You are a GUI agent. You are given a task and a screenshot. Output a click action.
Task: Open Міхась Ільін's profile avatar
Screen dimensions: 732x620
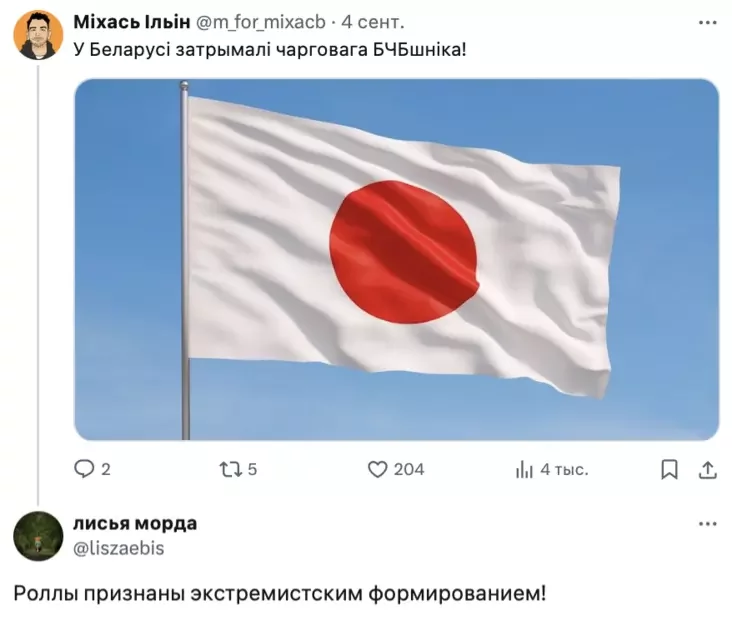tap(38, 35)
